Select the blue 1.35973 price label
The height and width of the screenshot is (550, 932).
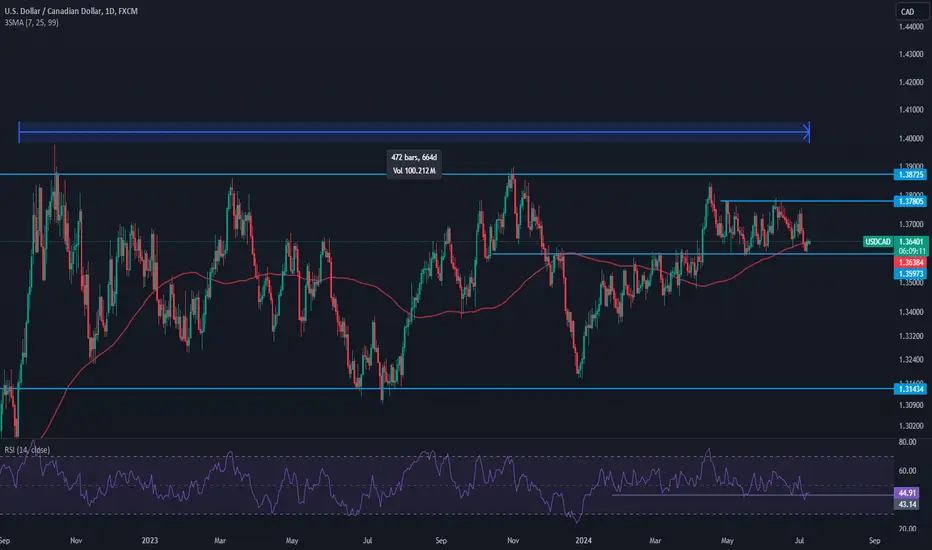pos(911,274)
